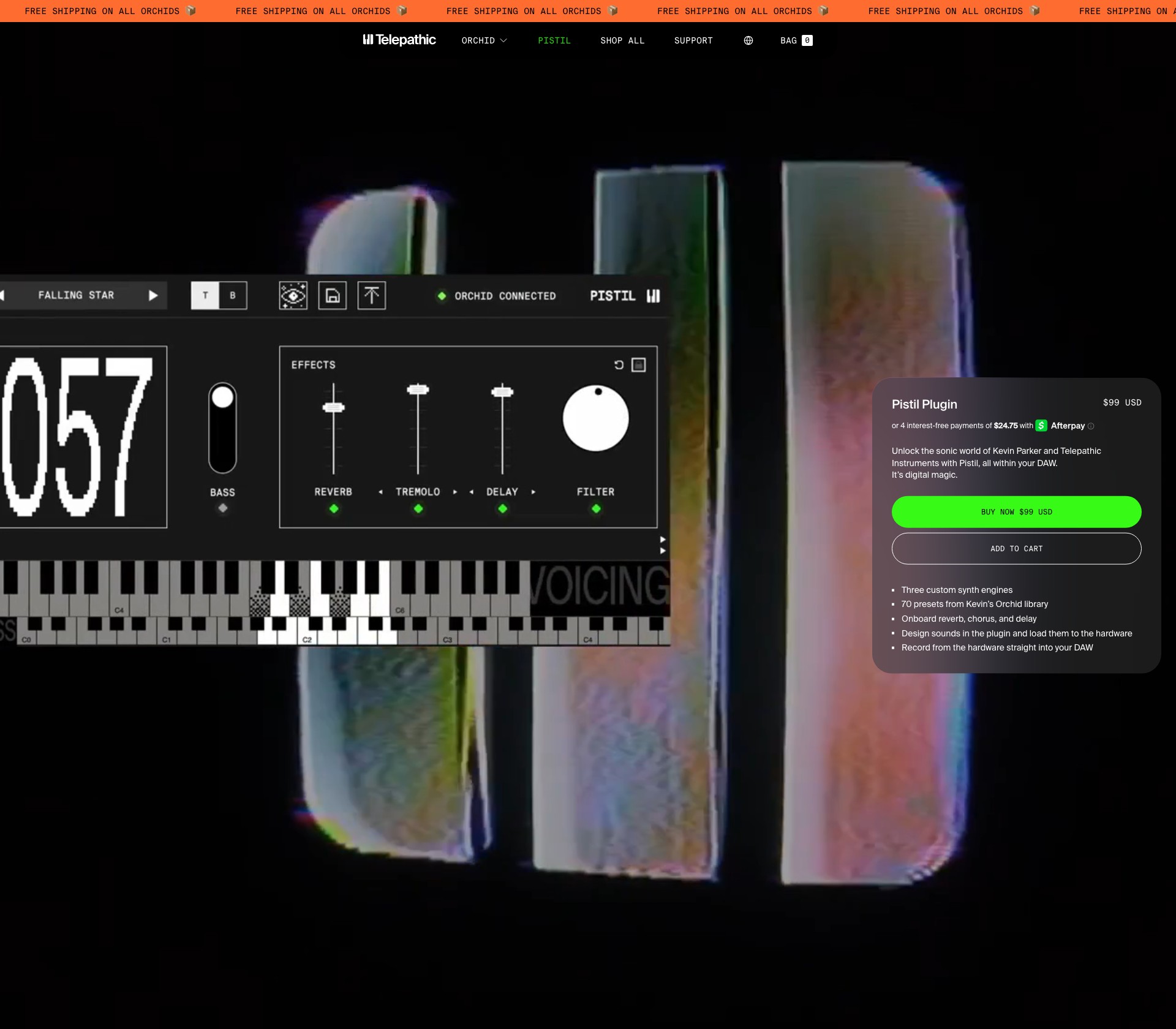Viewport: 1176px width, 1029px height.
Task: Click the C1 key on lower keyboard
Action: point(166,638)
